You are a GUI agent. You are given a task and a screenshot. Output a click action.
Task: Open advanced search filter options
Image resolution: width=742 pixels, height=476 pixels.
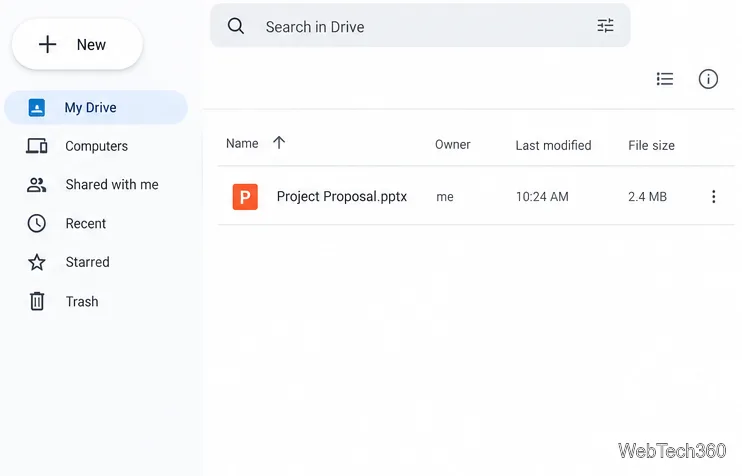click(x=605, y=26)
